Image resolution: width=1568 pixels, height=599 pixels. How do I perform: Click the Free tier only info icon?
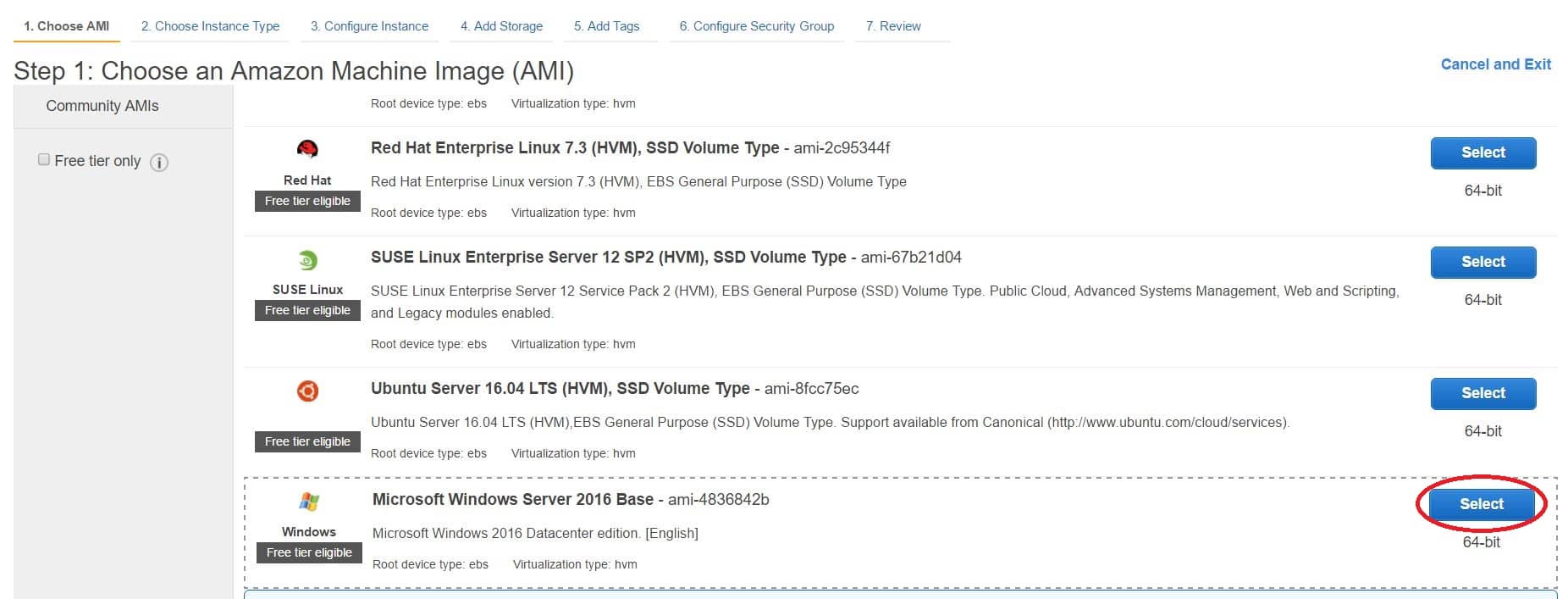coord(159,163)
